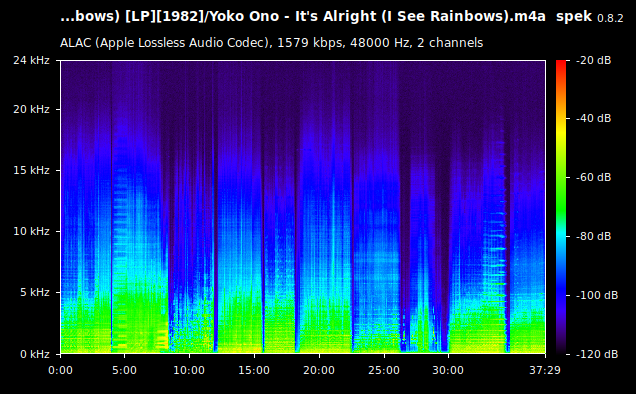
Task: Click the dB color gradient scale bar
Action: click(561, 207)
